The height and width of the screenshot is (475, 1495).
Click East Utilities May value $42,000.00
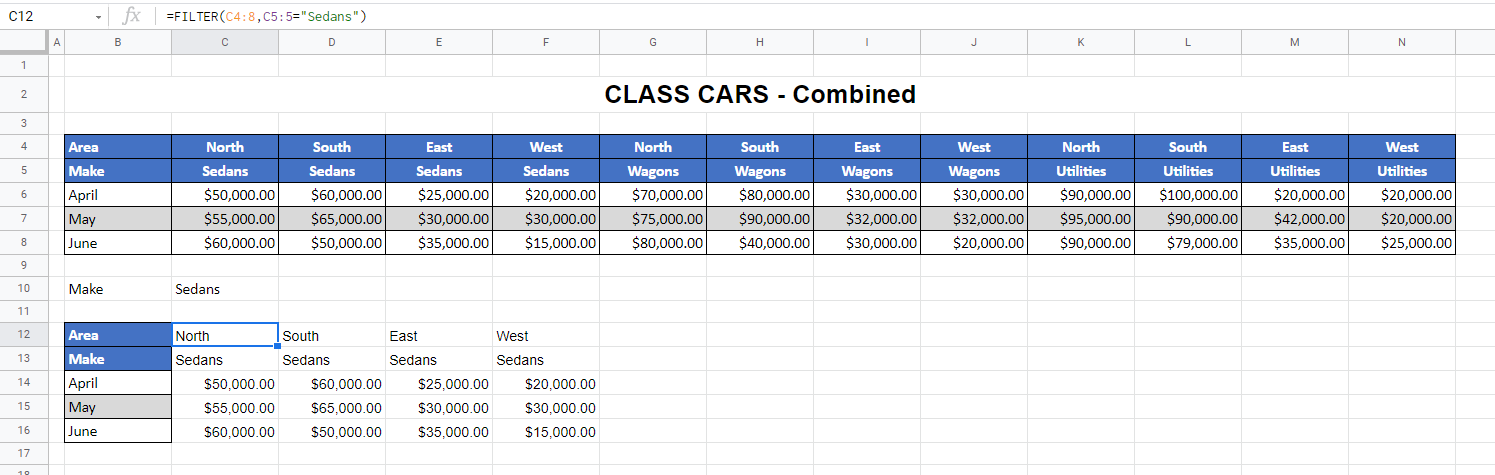[x=1295, y=219]
